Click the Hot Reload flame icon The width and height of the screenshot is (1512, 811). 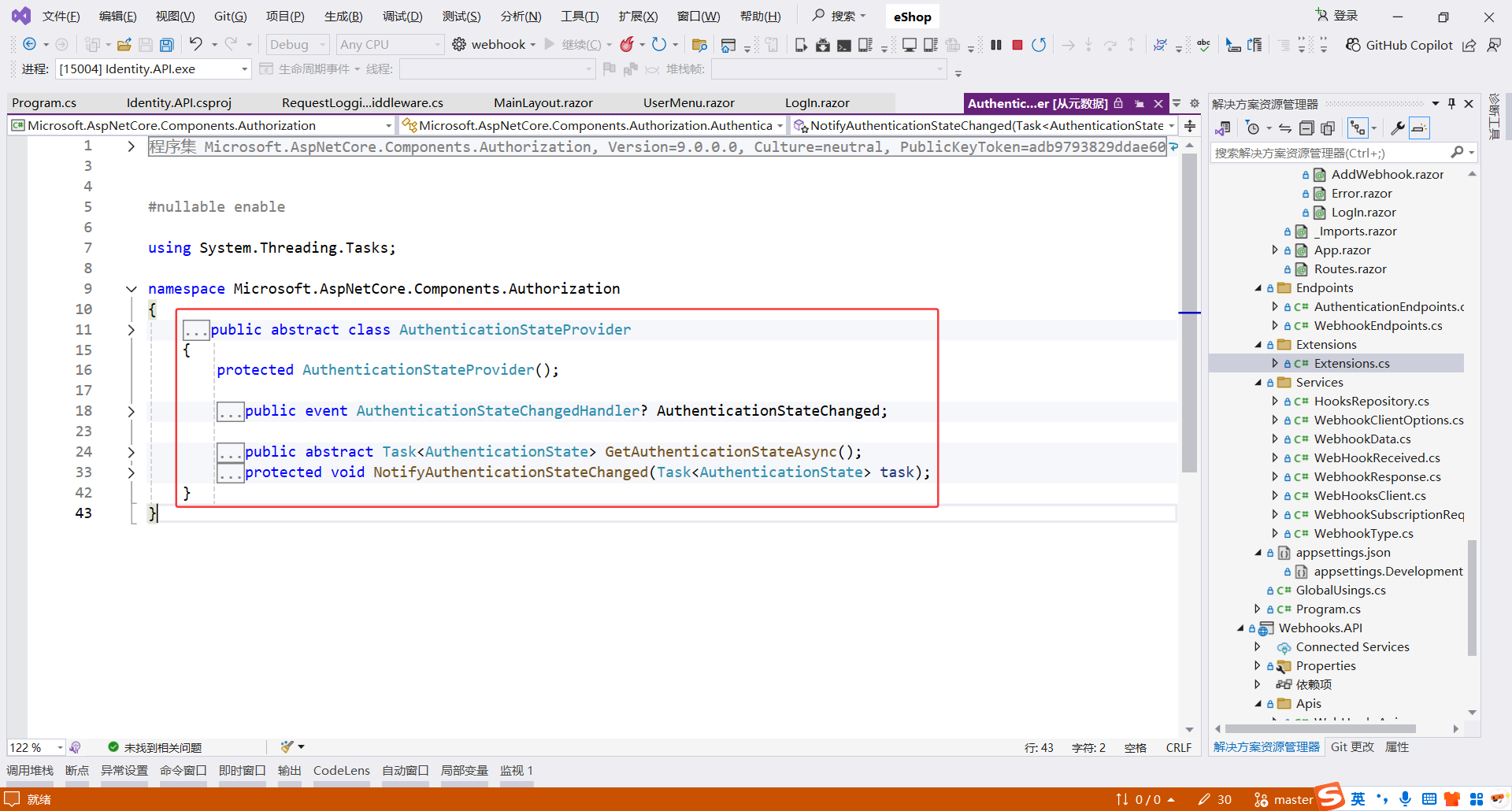[x=627, y=45]
